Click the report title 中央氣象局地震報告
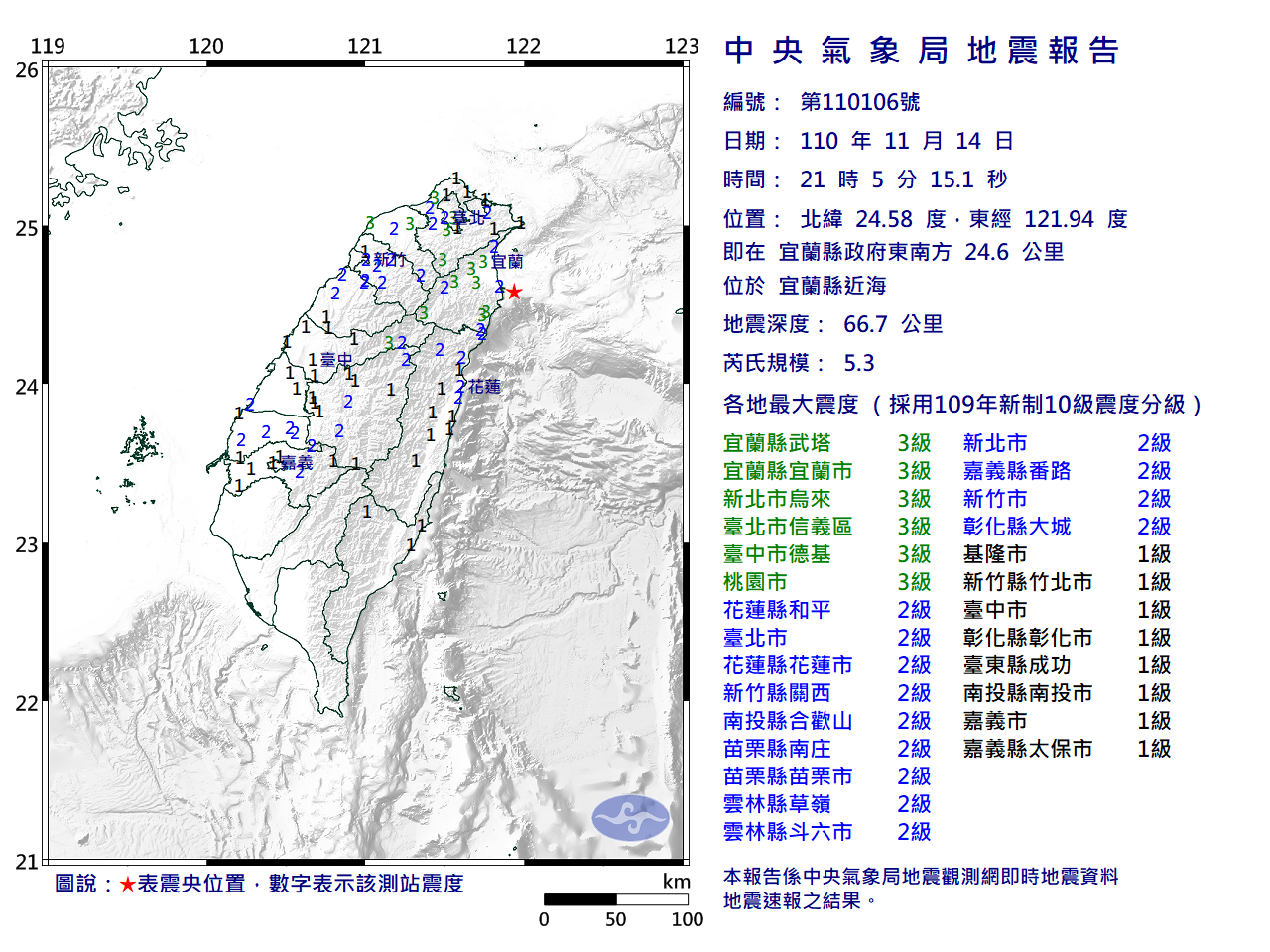The width and height of the screenshot is (1270, 952). tap(924, 50)
